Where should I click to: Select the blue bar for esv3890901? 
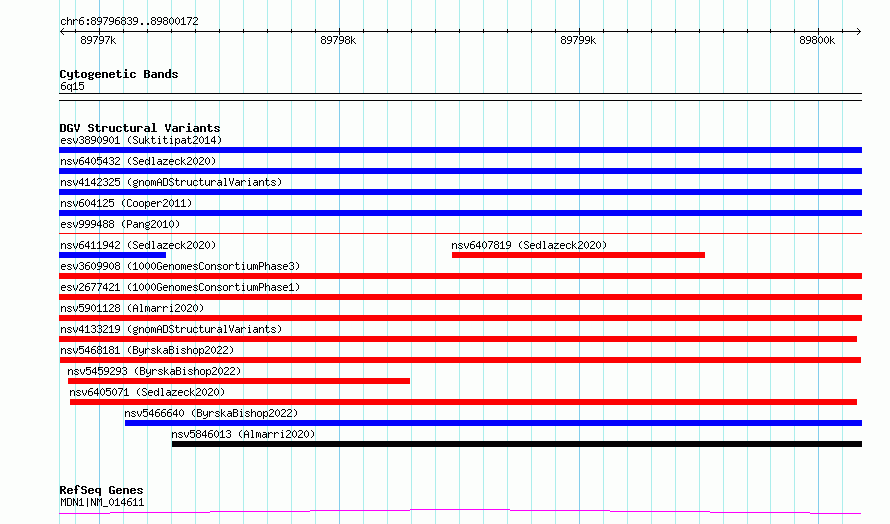click(x=460, y=150)
